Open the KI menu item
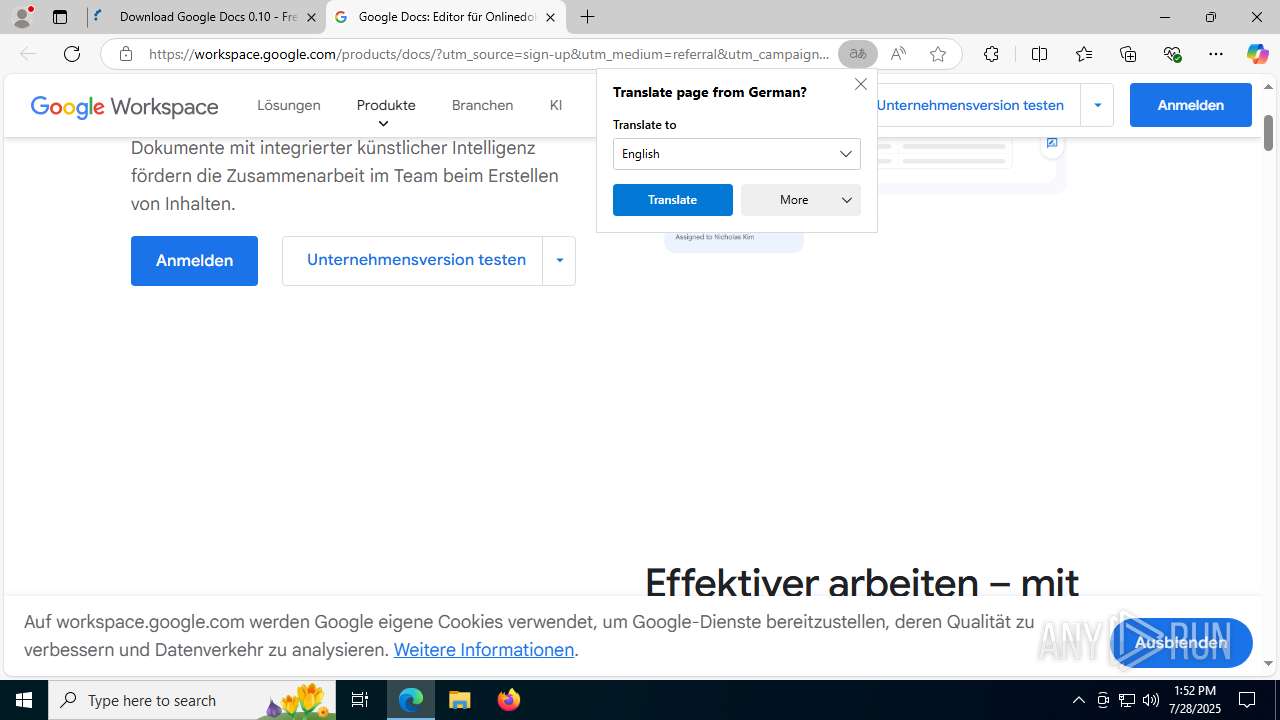This screenshot has width=1280, height=720. (x=556, y=105)
